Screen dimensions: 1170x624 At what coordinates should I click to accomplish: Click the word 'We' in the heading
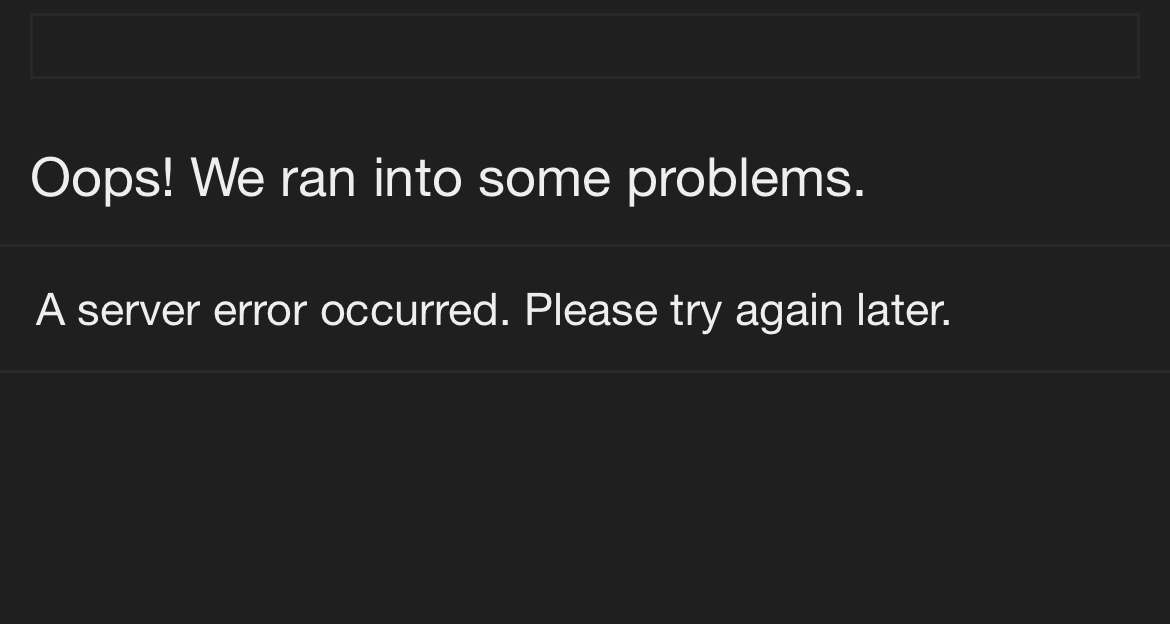228,179
